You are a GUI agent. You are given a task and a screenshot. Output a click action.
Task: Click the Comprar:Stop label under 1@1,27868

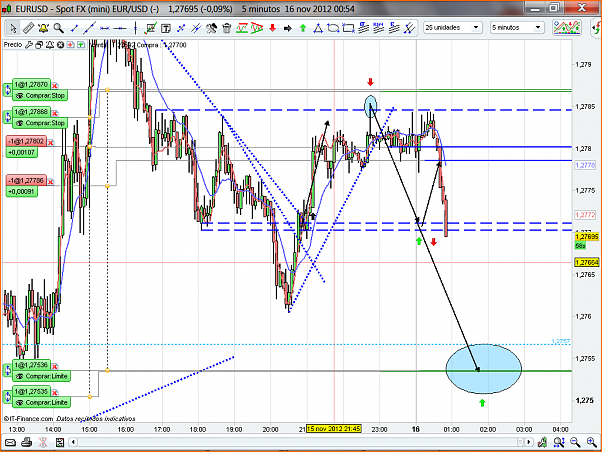[40, 123]
